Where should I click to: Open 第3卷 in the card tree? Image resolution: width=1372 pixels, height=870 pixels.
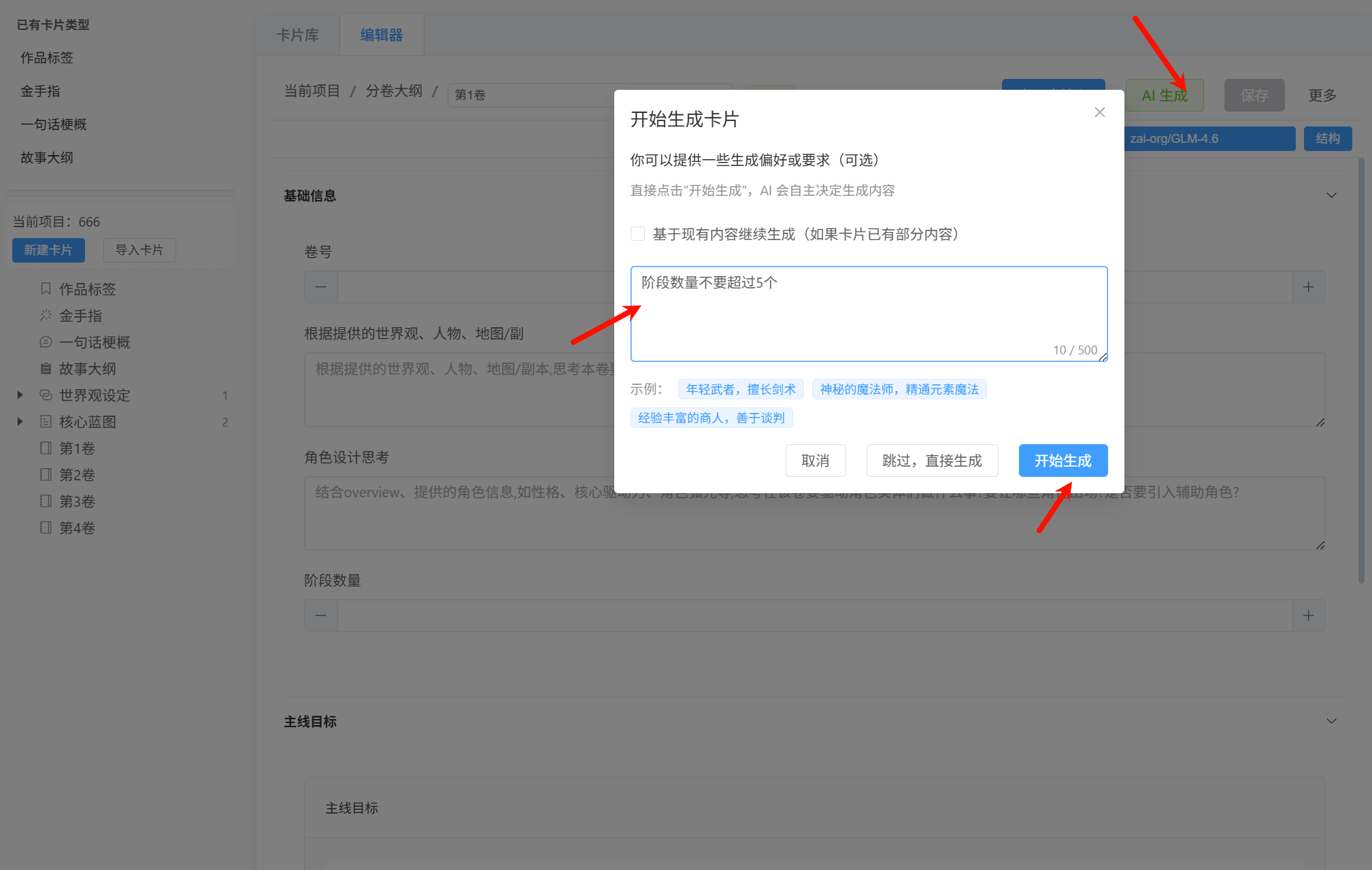coord(77,501)
